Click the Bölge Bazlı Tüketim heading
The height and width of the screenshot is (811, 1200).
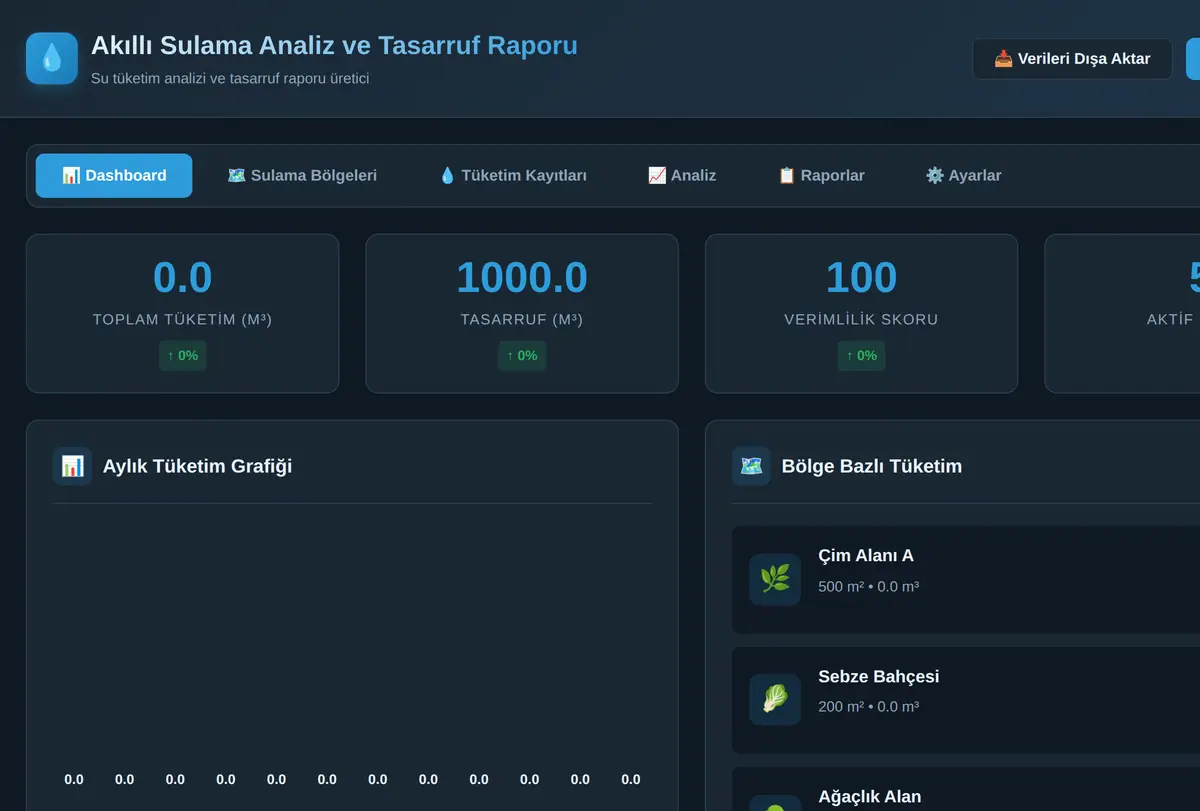pyautogui.click(x=871, y=466)
